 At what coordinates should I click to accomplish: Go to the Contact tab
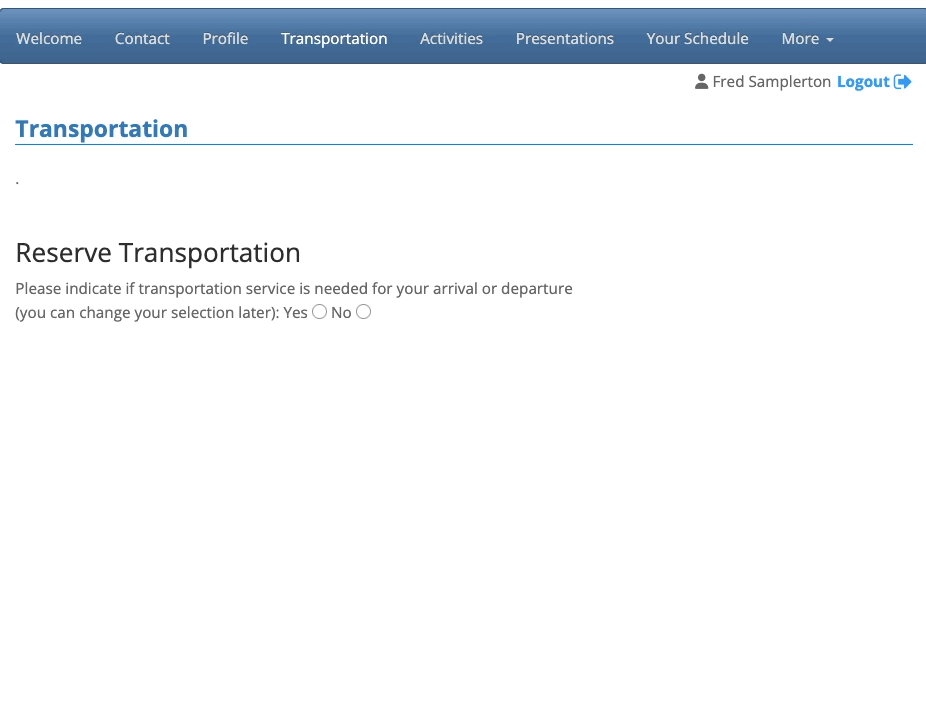pyautogui.click(x=142, y=38)
